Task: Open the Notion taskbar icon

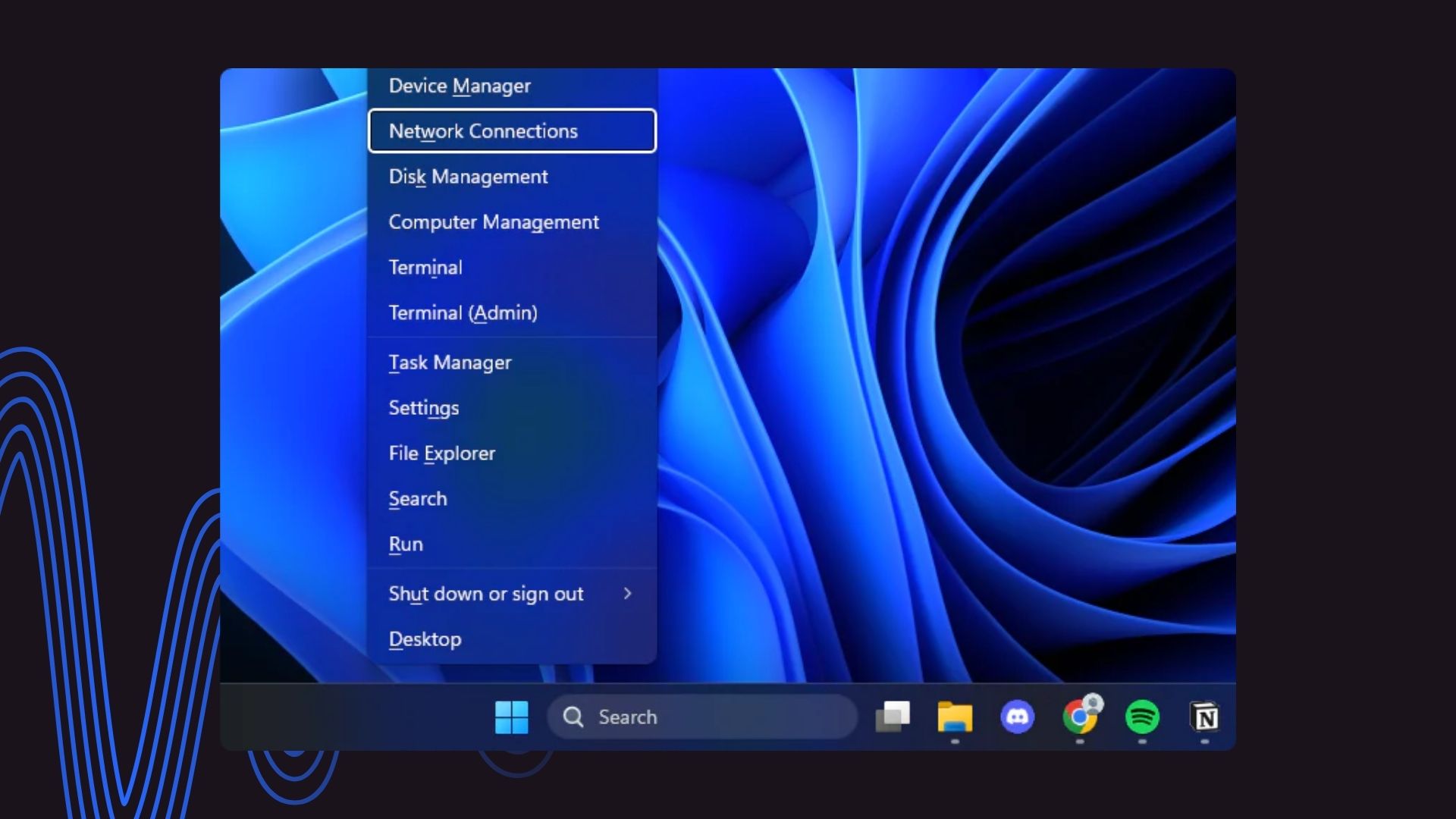Action: point(1205,717)
